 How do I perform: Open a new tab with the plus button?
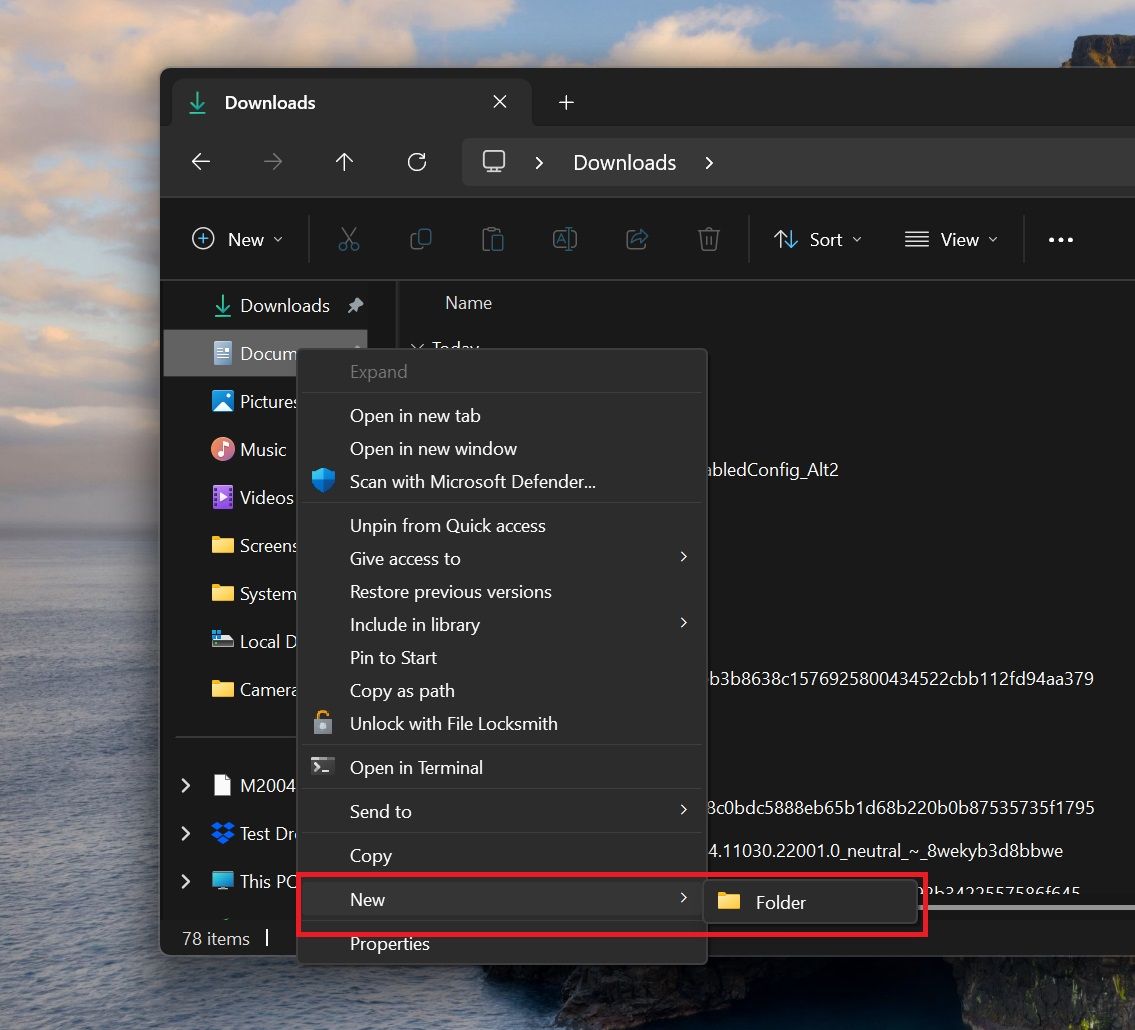[x=566, y=101]
